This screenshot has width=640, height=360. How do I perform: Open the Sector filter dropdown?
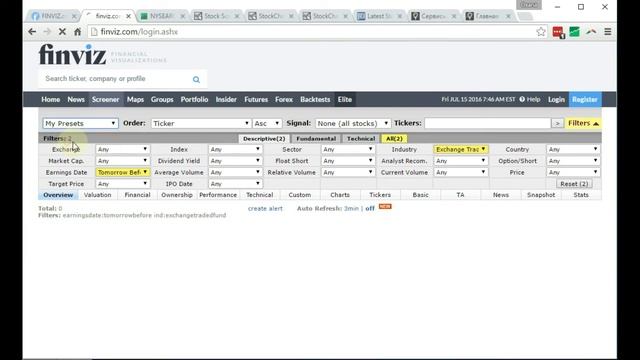348,149
